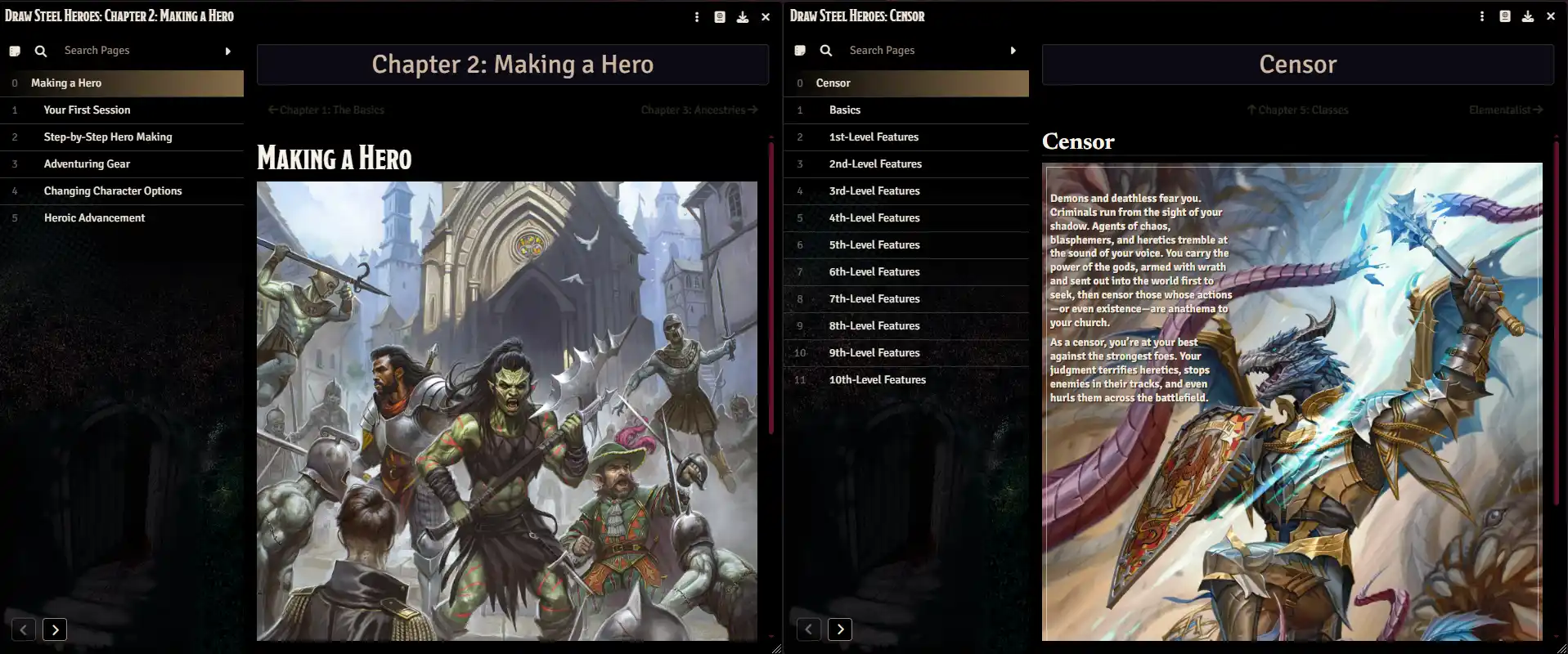Click search magnifier in Censor sidebar
Viewport: 1568px width, 654px height.
[826, 51]
